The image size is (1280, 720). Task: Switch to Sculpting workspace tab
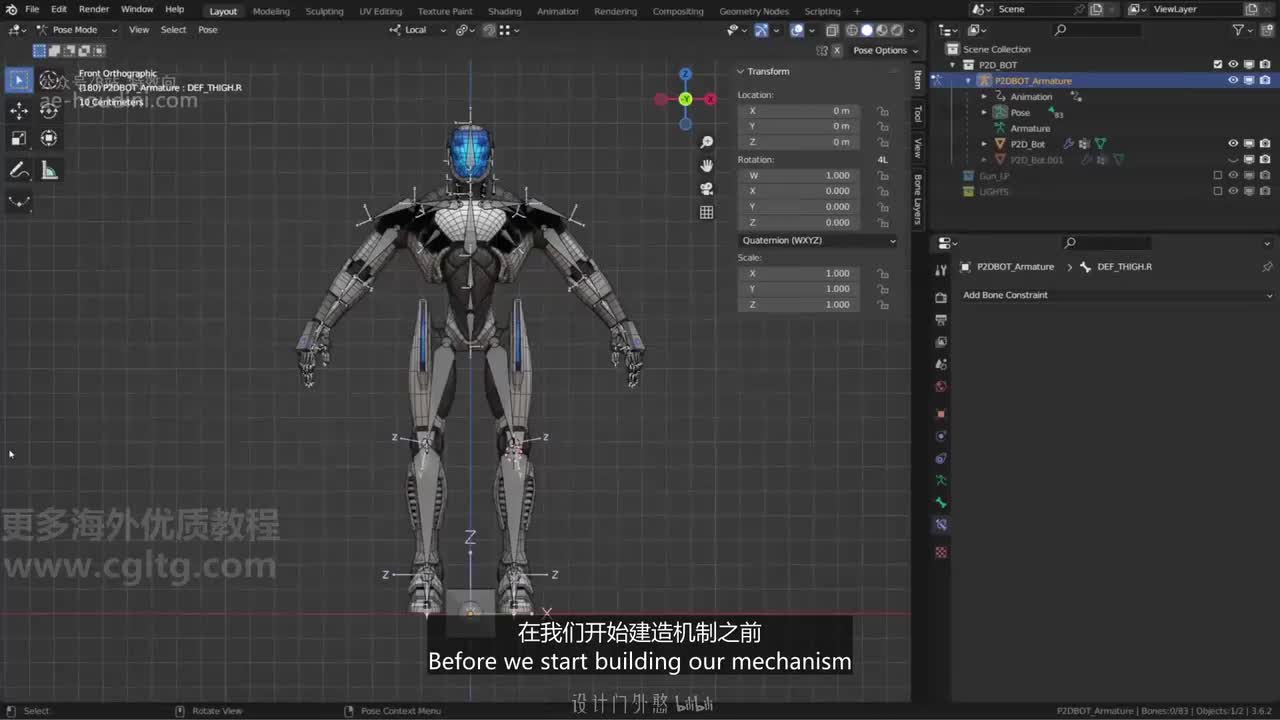click(324, 11)
